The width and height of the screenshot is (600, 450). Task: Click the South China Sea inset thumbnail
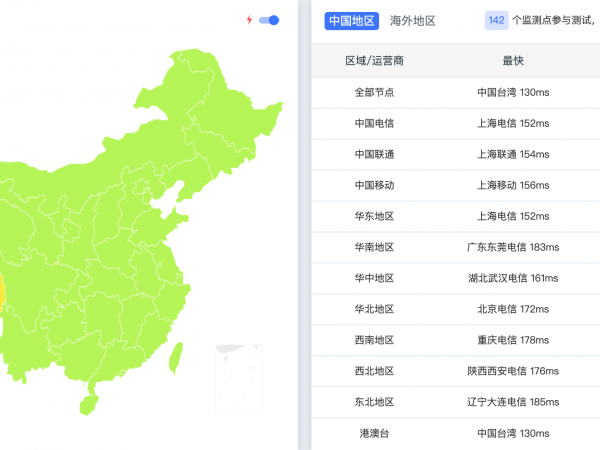[x=238, y=378]
